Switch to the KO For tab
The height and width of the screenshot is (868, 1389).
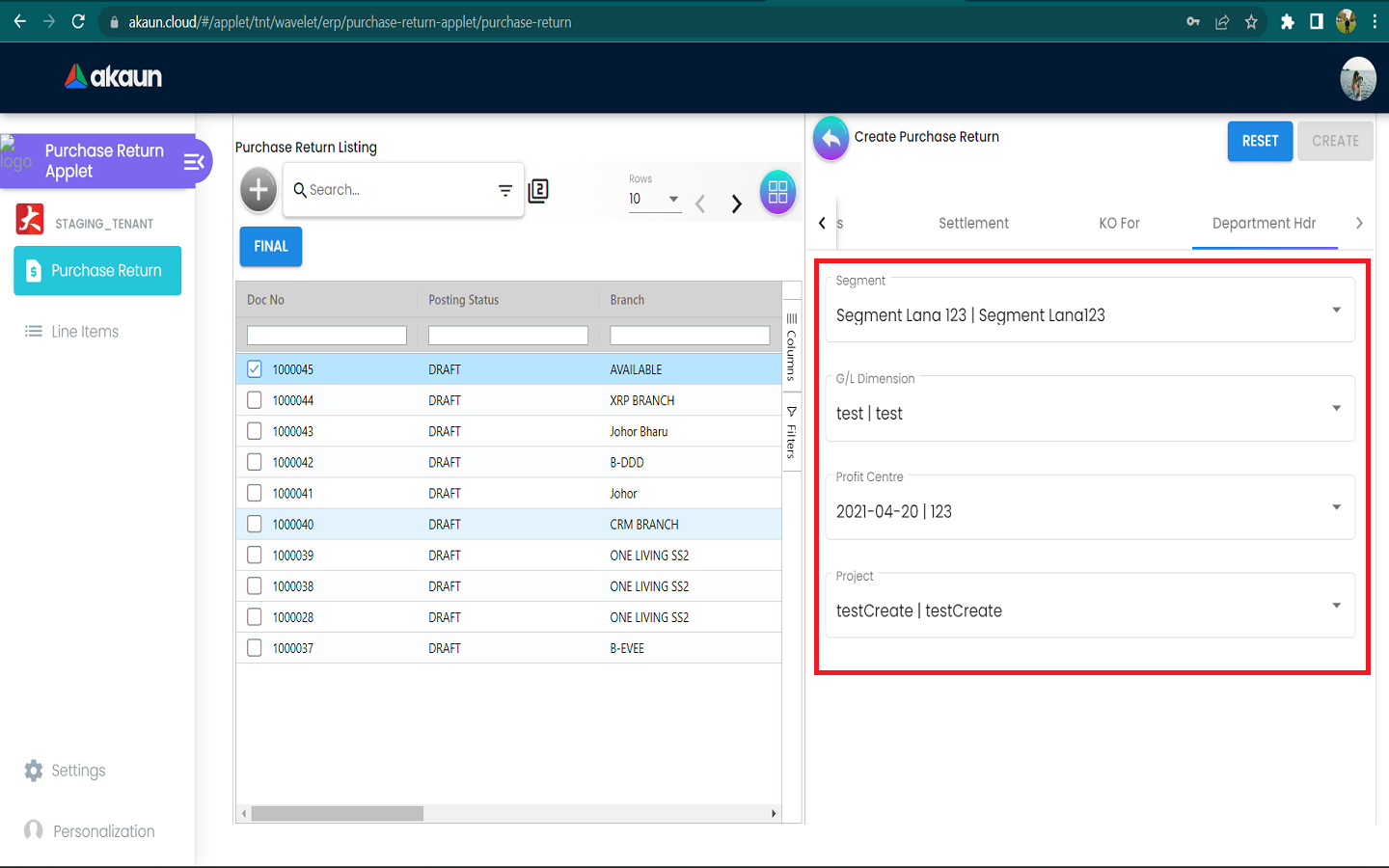coord(1119,224)
